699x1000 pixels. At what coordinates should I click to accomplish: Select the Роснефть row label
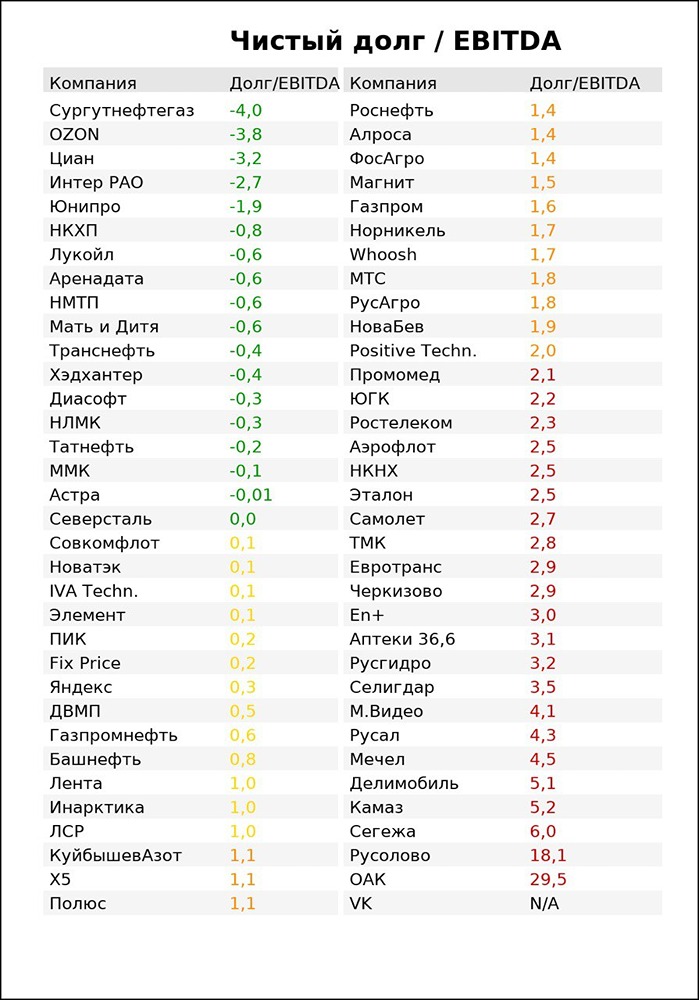click(391, 110)
